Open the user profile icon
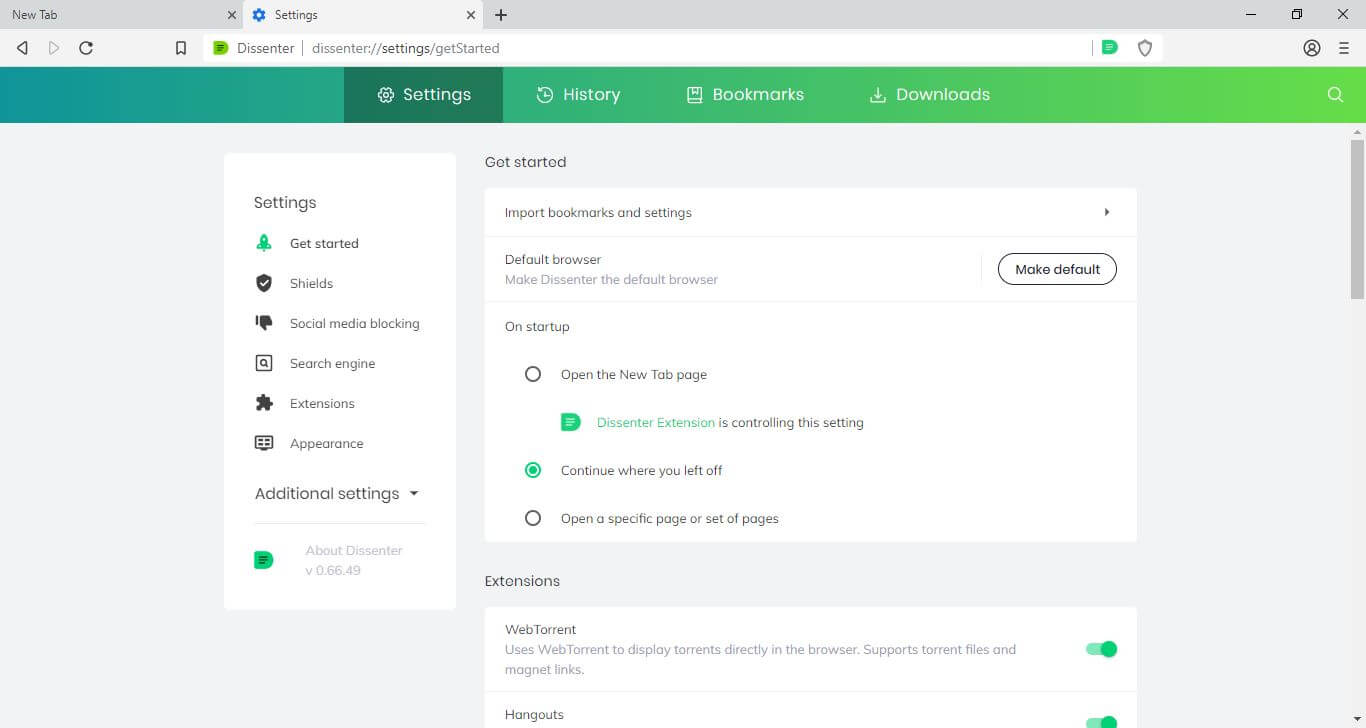 [1312, 48]
